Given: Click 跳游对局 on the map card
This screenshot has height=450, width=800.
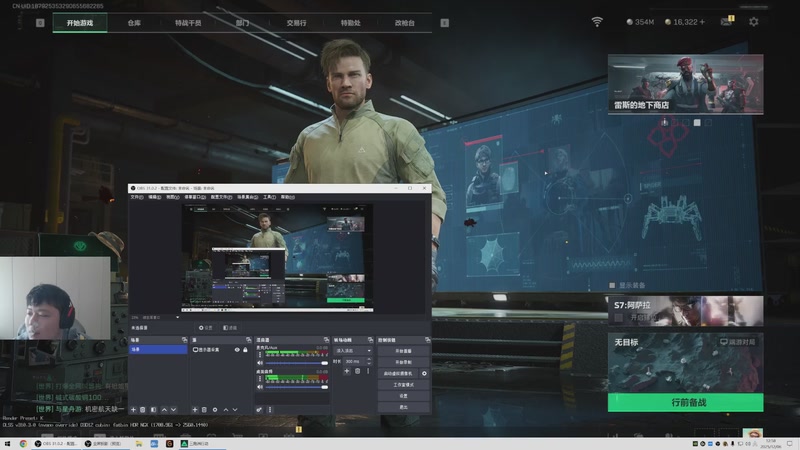Looking at the screenshot, I should [x=737, y=342].
